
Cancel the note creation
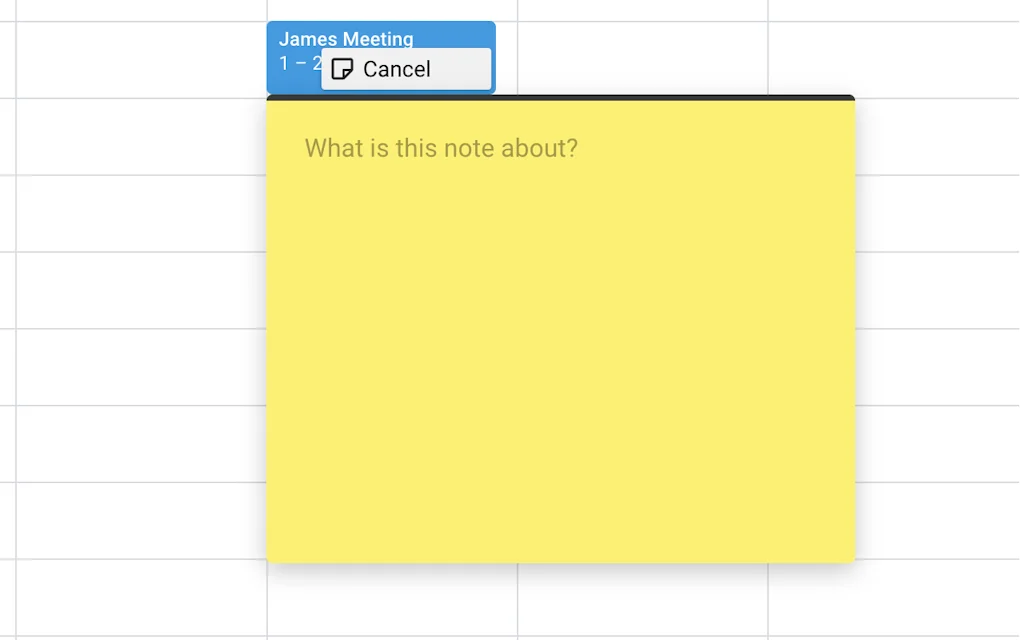click(x=395, y=69)
